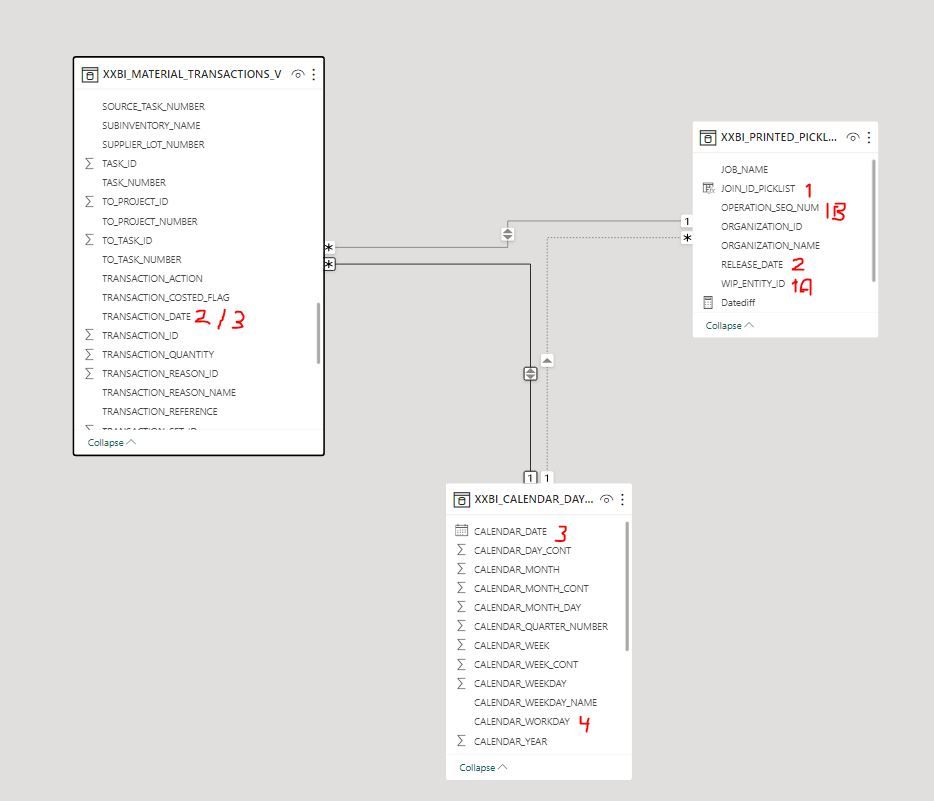Select cross-filter direction icon on the top relationship line
Viewport: 934px width, 801px height.
coord(508,234)
